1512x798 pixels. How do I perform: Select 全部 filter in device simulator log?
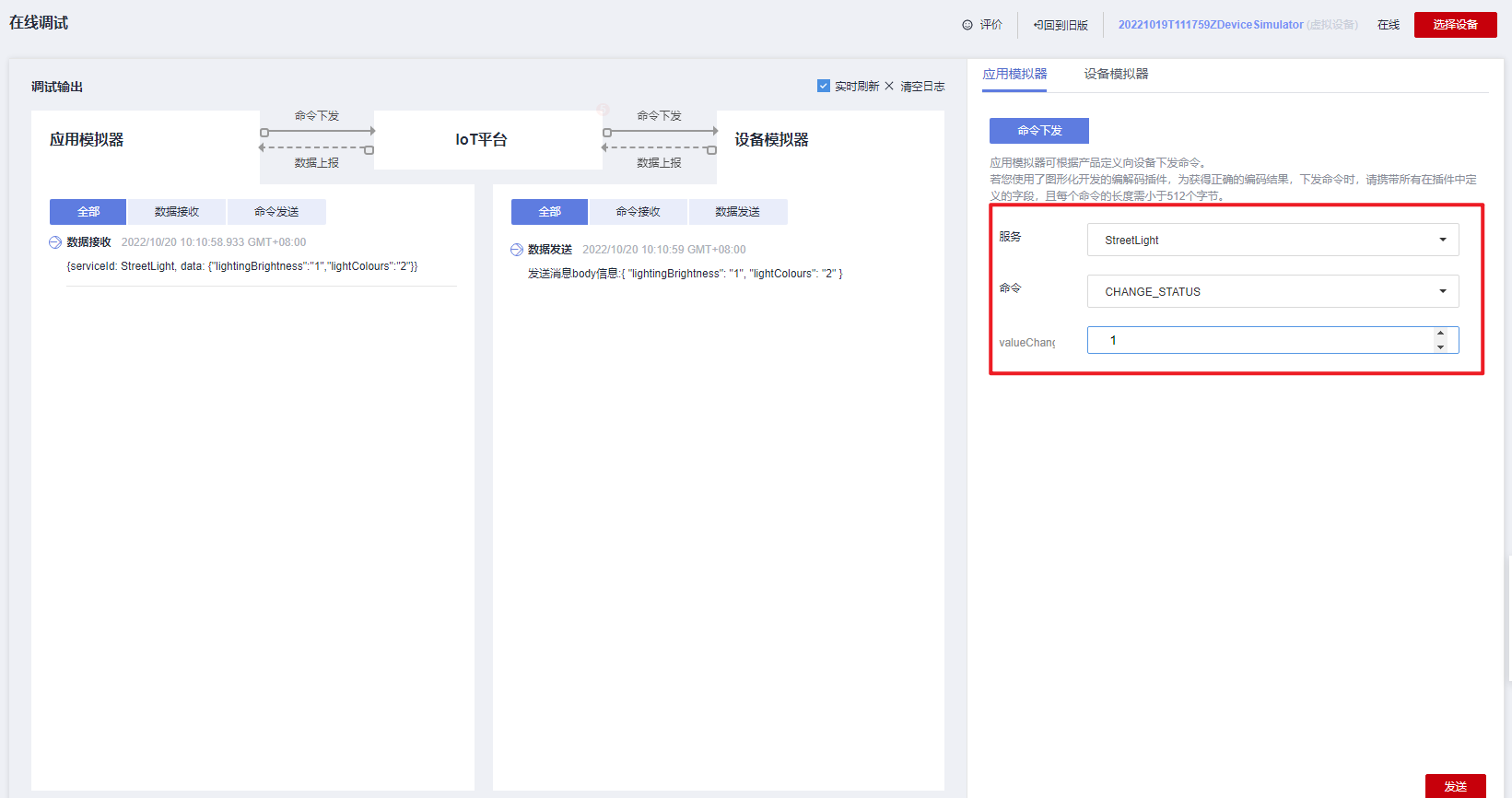(549, 212)
